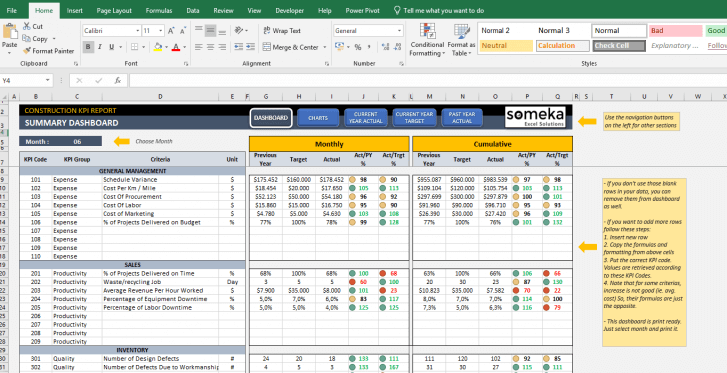Open the General number format dropdown

pos(399,31)
